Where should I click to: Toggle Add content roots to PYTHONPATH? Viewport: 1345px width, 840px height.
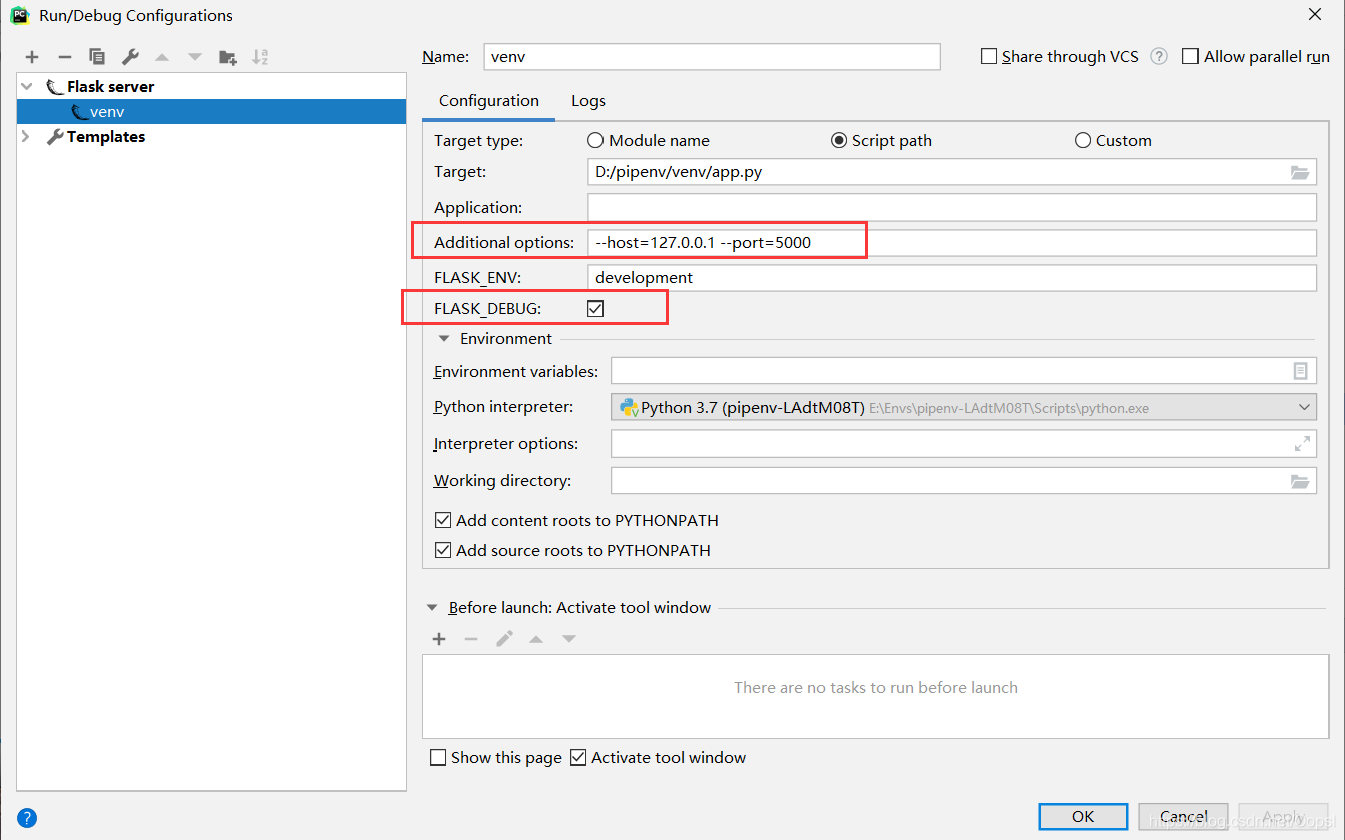(443, 520)
